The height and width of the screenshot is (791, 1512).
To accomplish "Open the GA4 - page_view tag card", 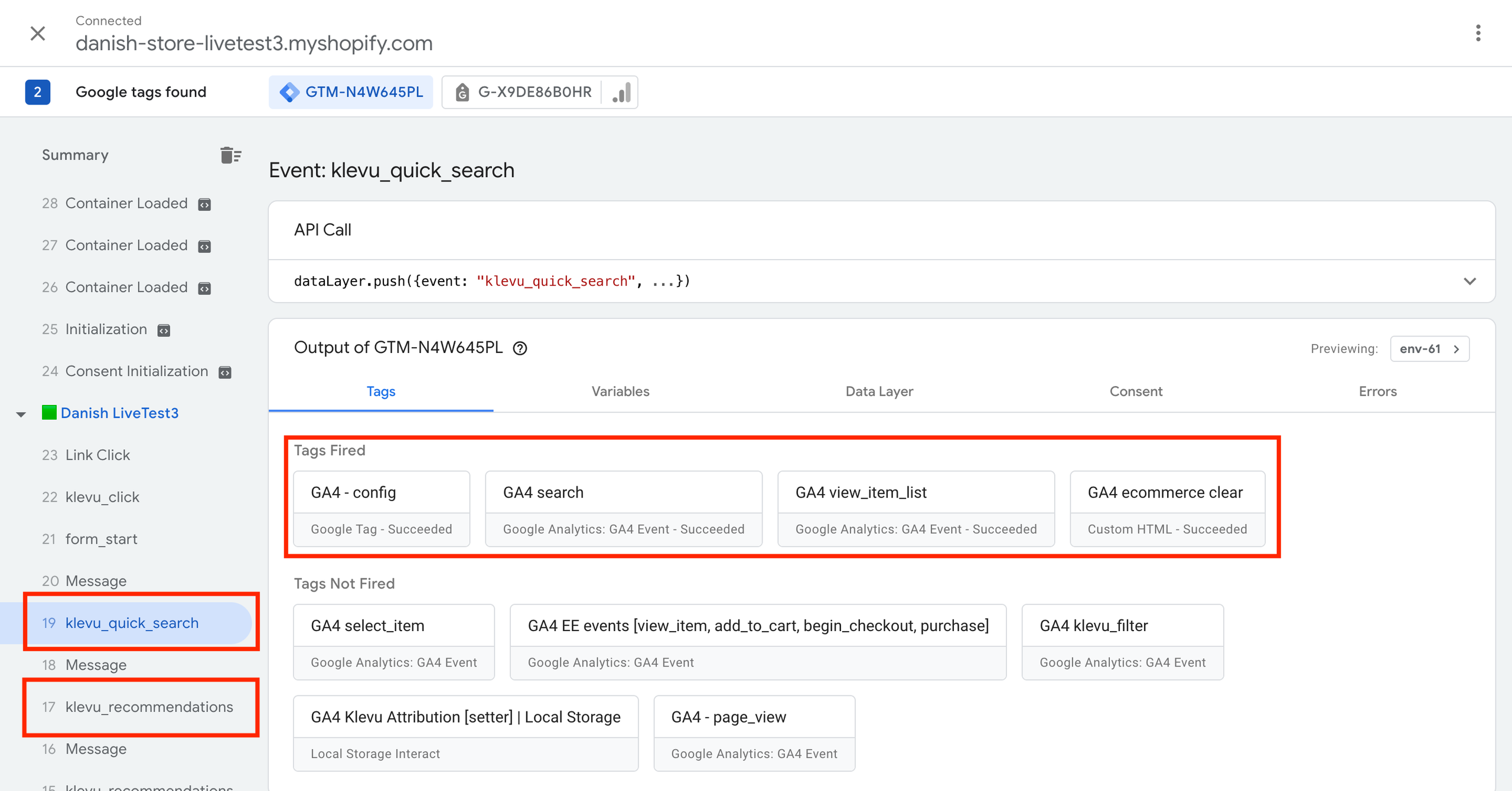I will tap(754, 733).
